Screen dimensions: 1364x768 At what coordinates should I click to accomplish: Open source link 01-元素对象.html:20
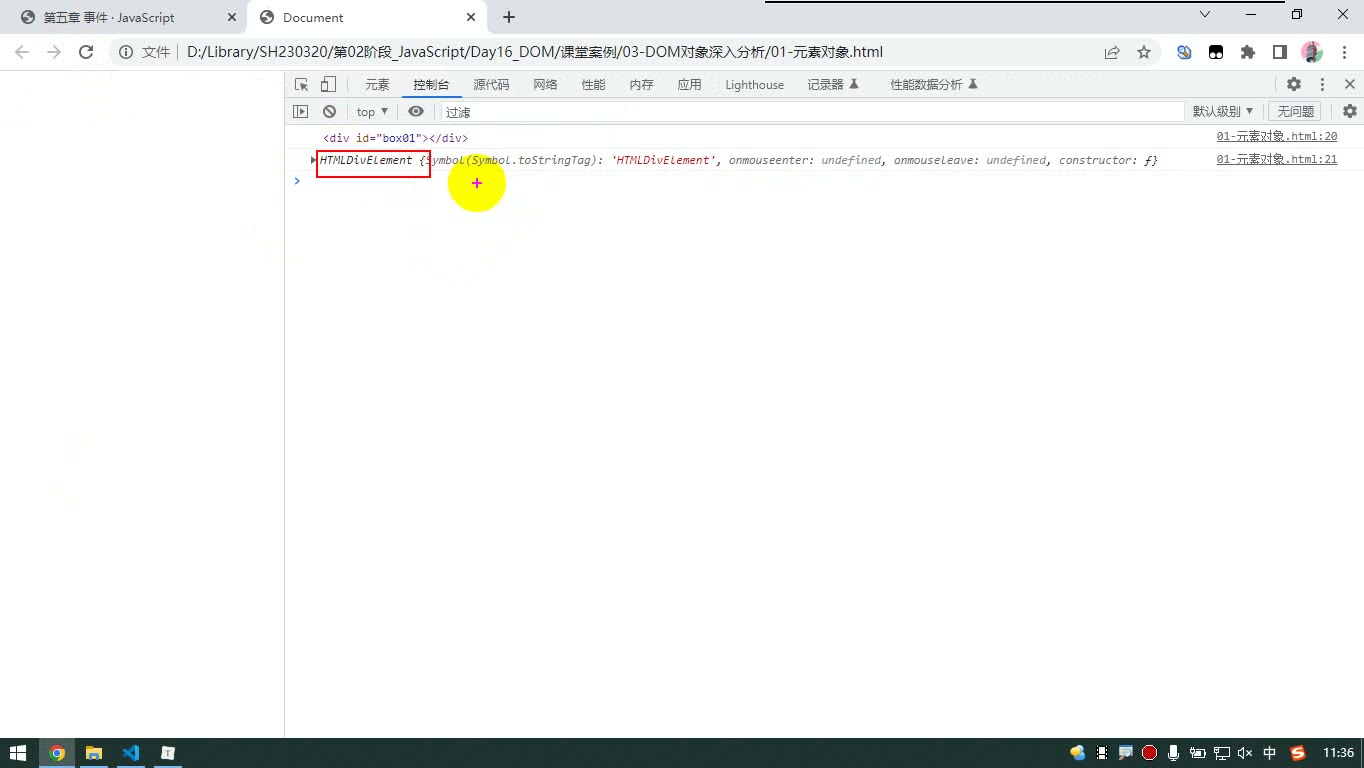point(1276,137)
